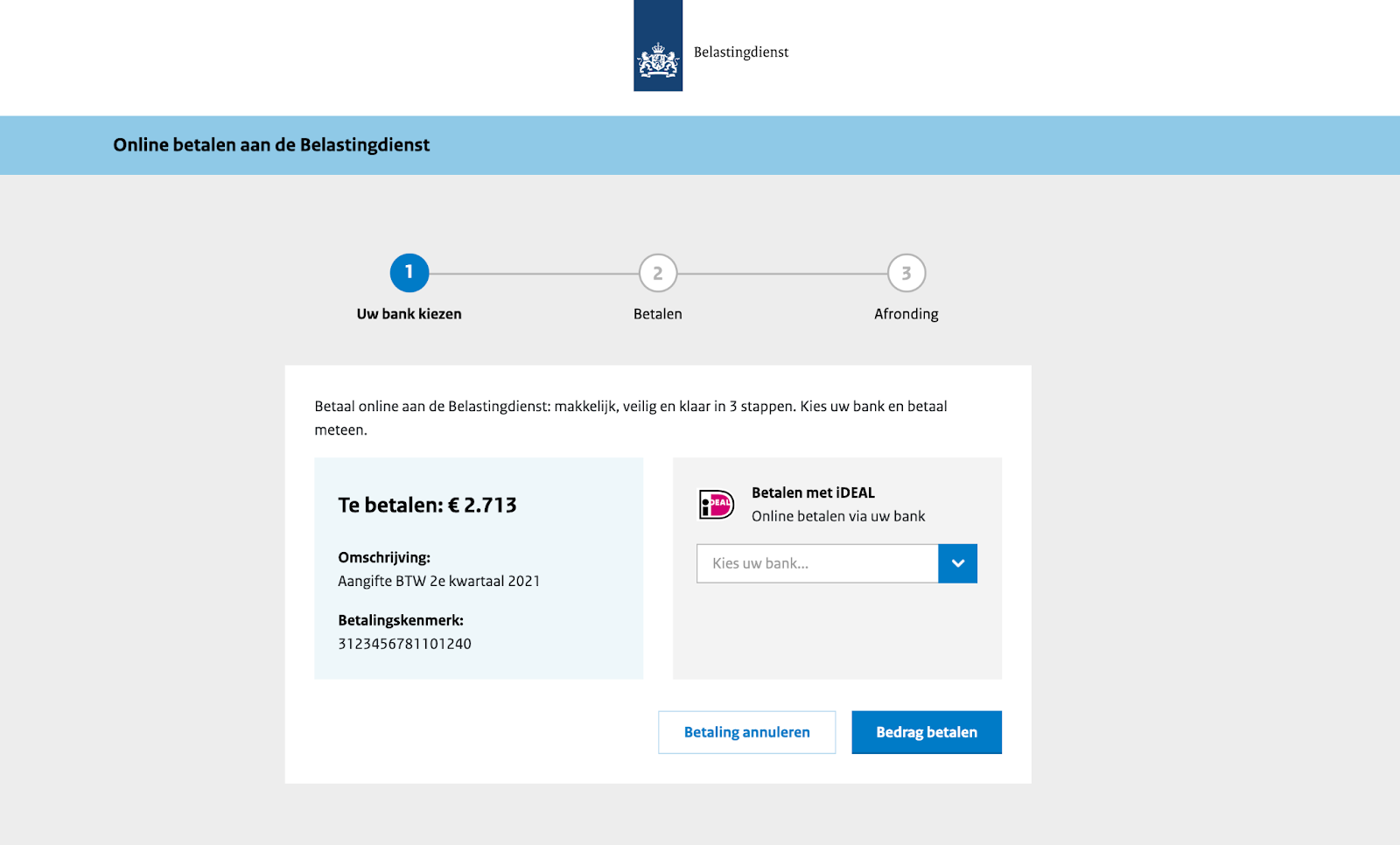
Task: Click the iDEAL logo icon
Action: point(716,504)
